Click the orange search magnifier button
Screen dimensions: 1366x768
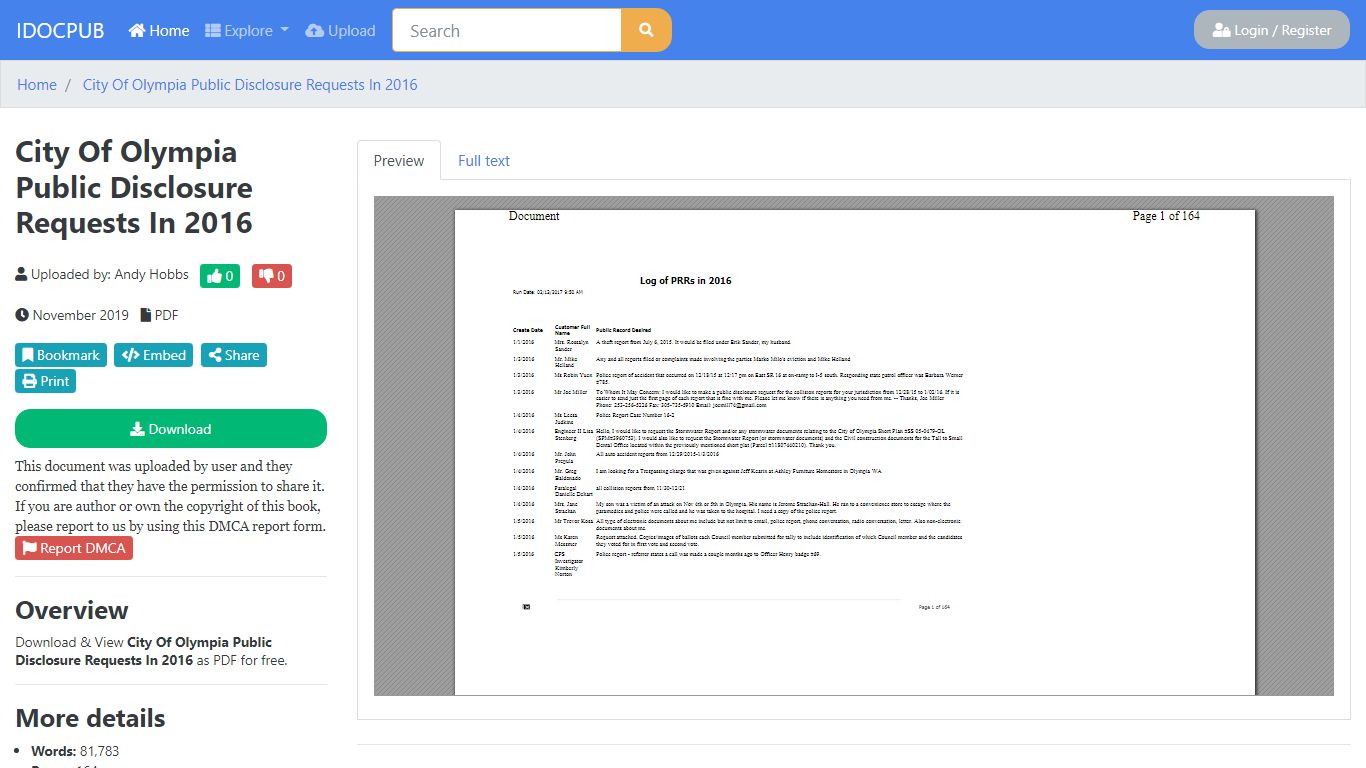click(x=646, y=30)
